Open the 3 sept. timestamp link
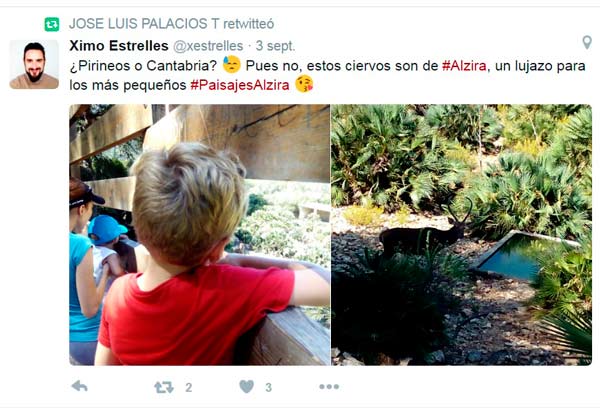Image resolution: width=600 pixels, height=408 pixels. (275, 46)
